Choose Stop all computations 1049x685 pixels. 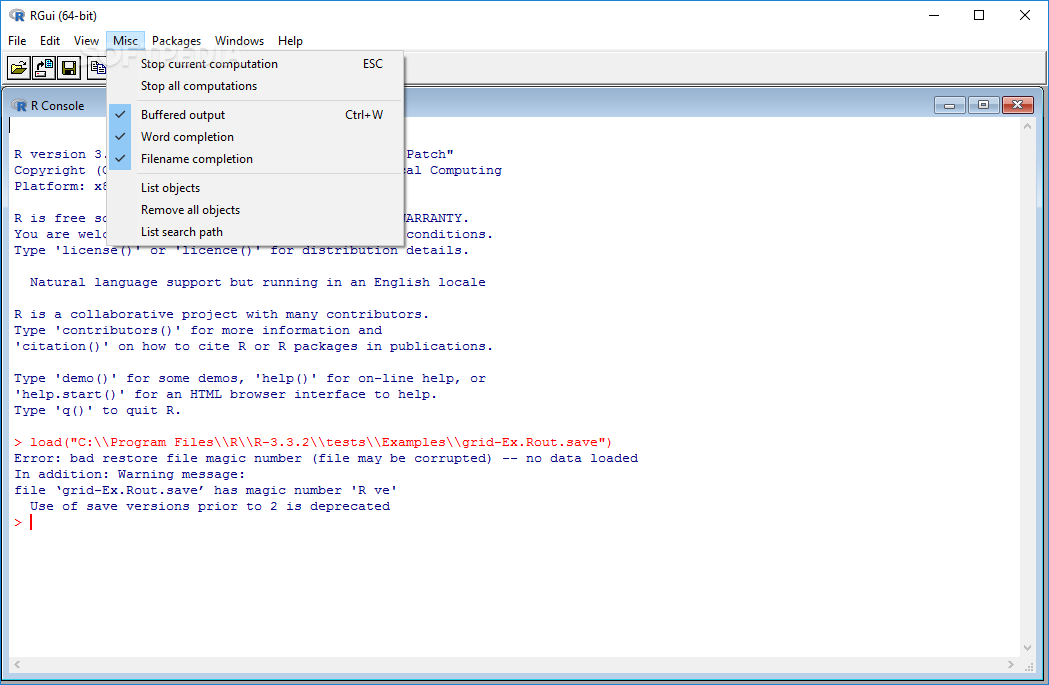[256, 86]
